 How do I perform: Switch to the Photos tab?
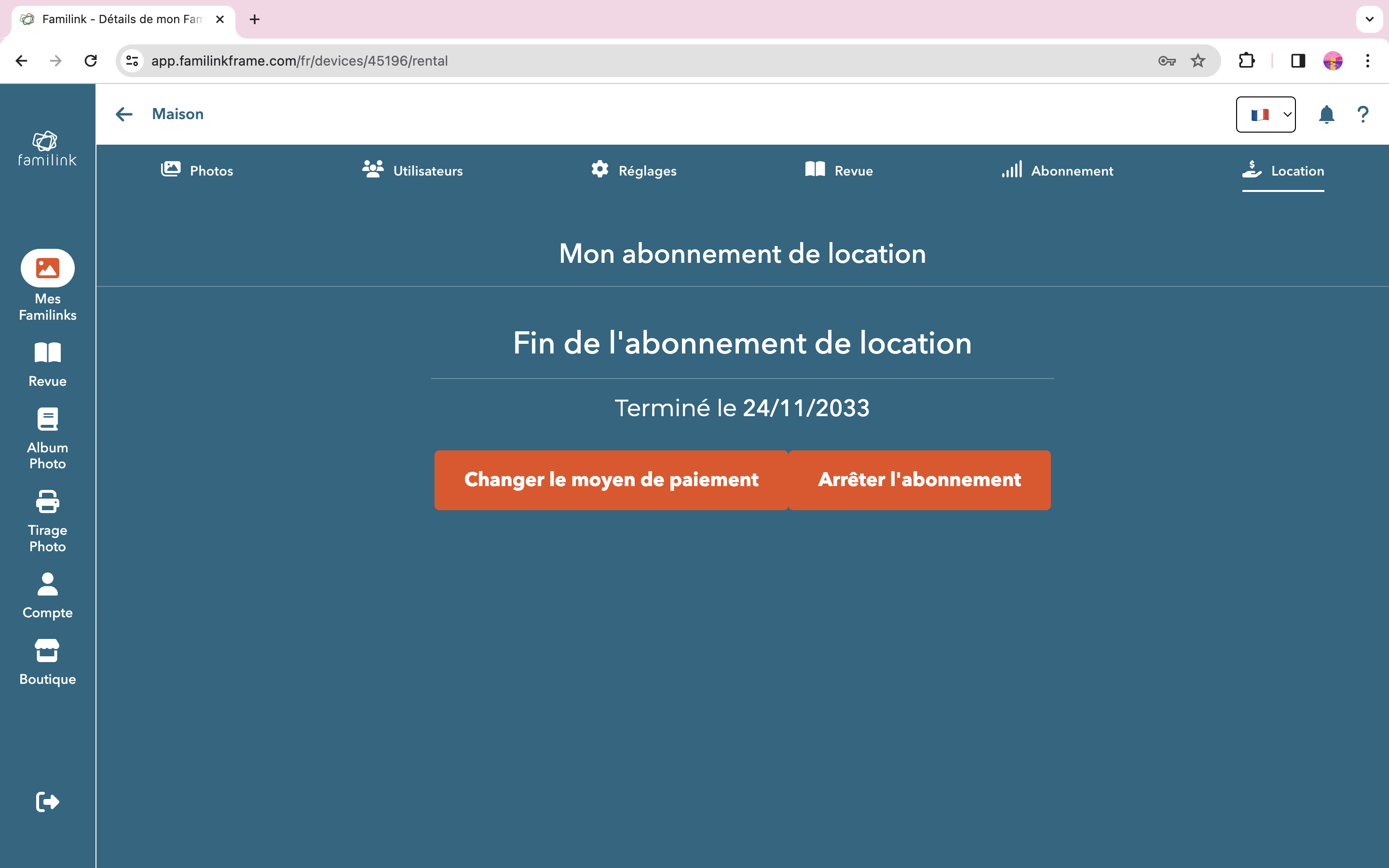pyautogui.click(x=197, y=171)
